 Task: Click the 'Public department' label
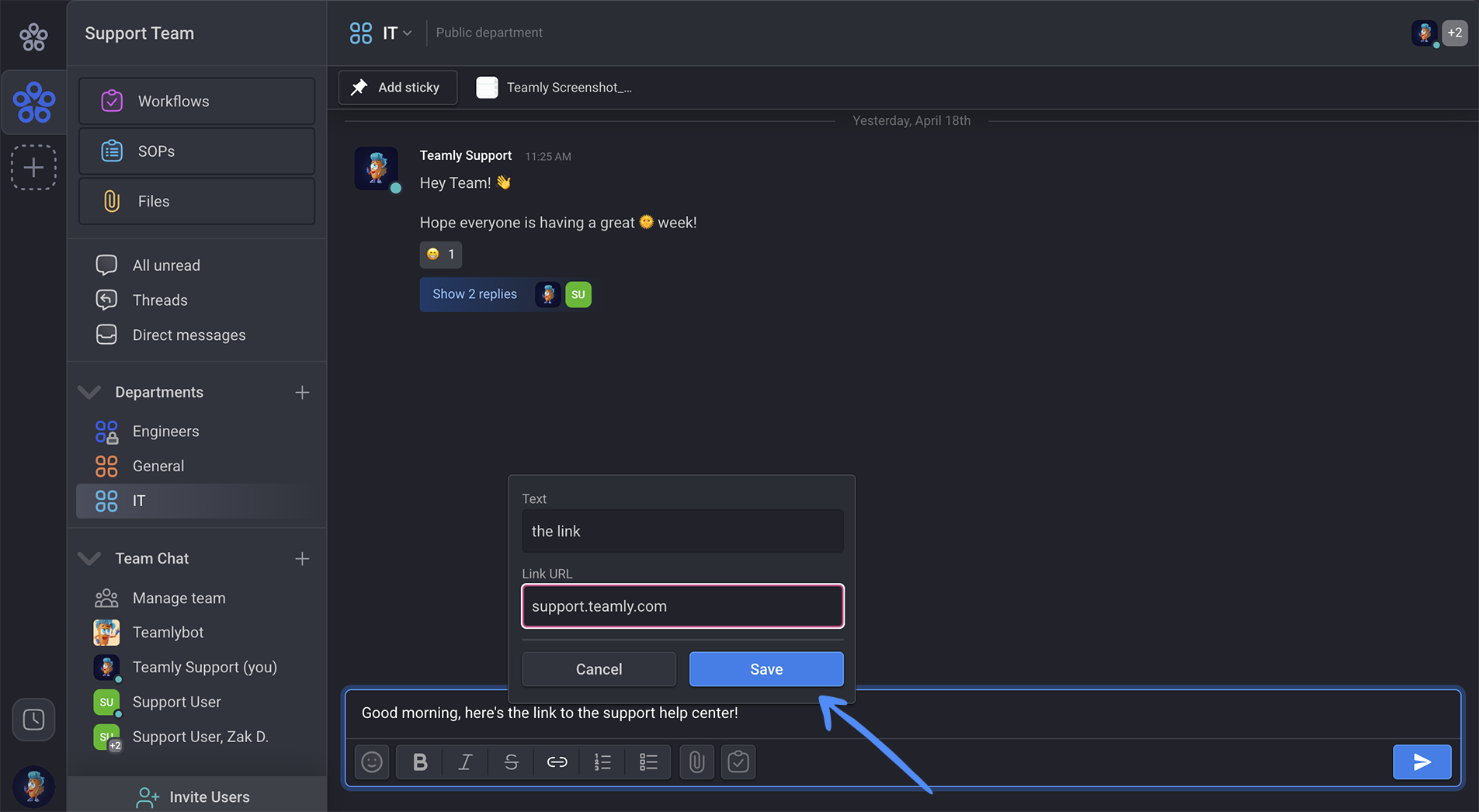489,33
